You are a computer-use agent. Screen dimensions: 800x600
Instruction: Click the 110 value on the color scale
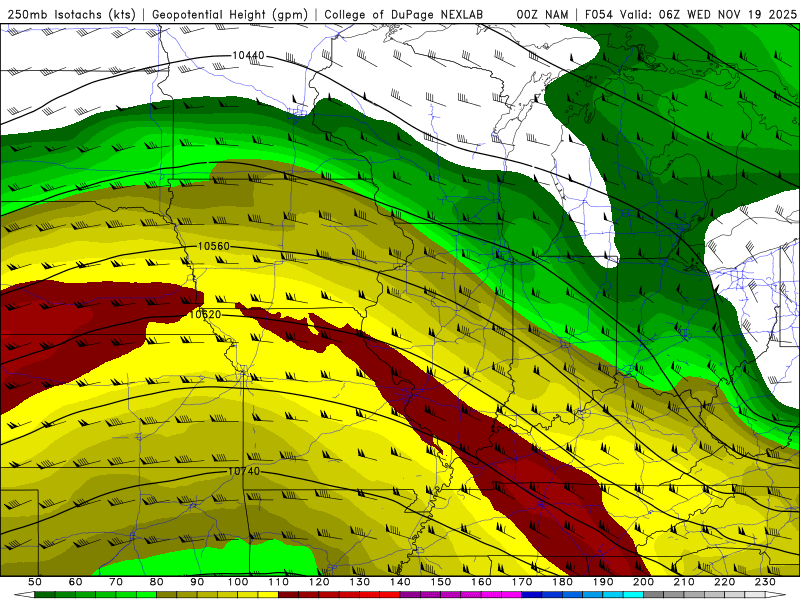(x=279, y=582)
